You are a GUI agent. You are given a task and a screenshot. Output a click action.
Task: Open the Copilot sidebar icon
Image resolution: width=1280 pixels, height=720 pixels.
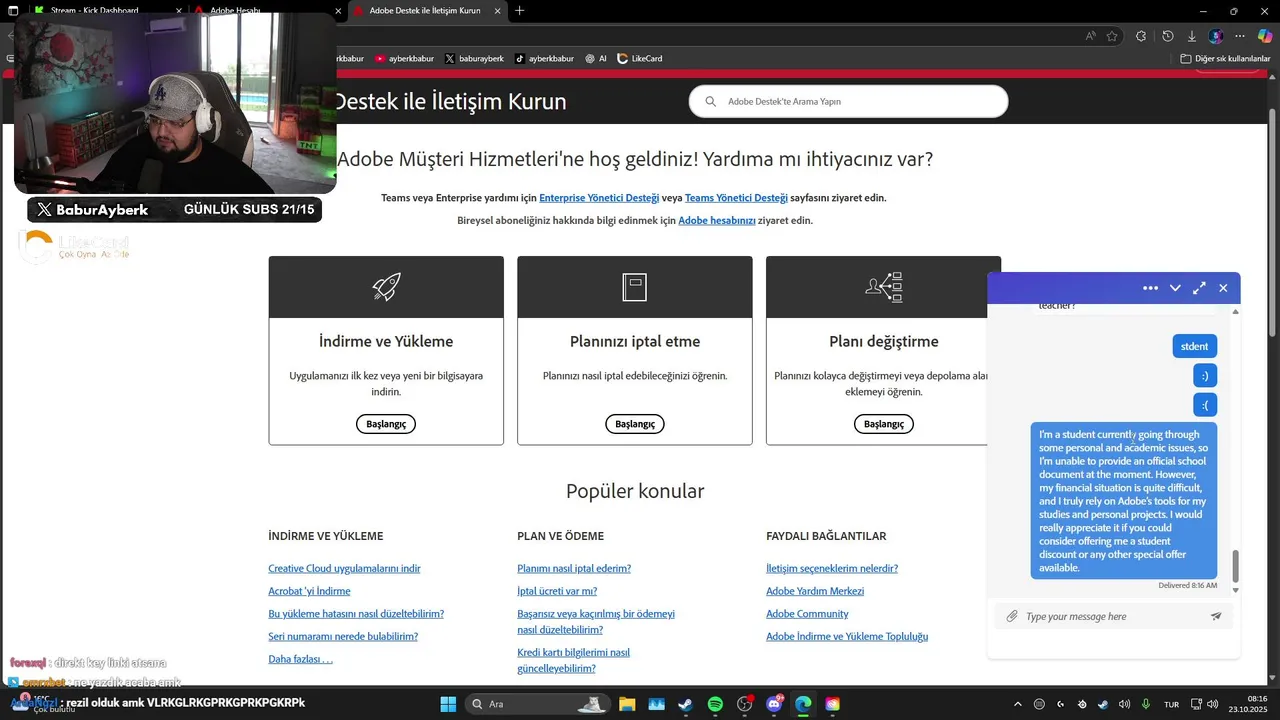pos(1265,36)
